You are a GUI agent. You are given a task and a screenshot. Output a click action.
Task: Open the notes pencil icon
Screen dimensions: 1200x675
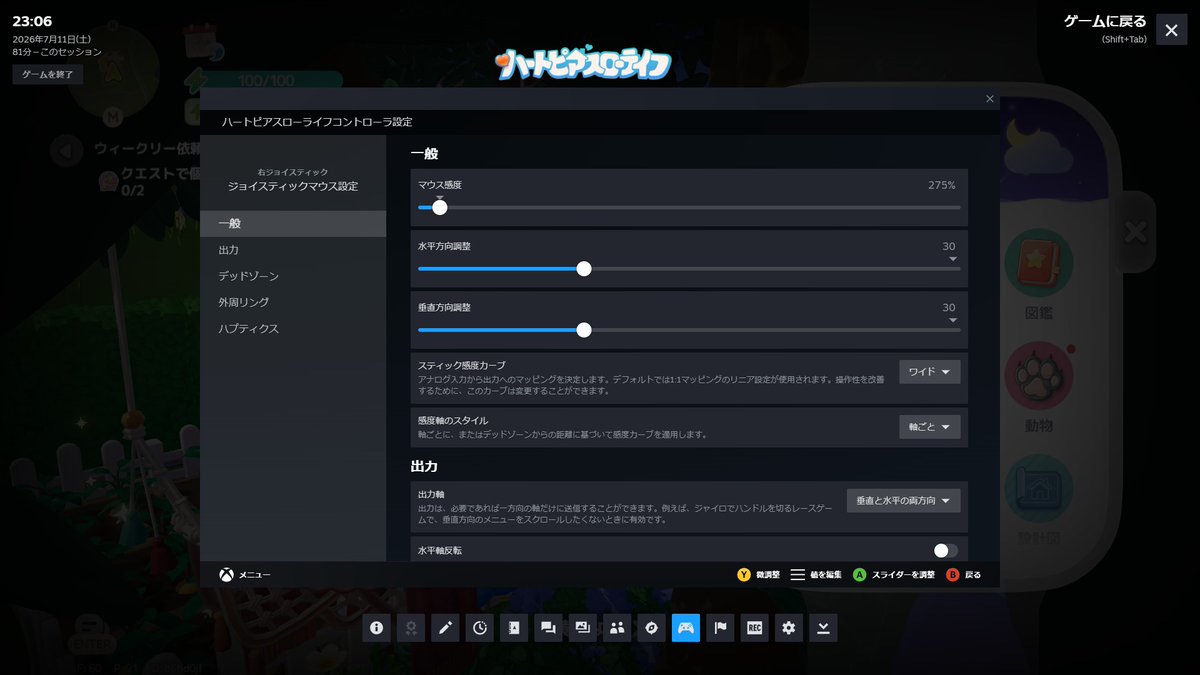coord(445,628)
